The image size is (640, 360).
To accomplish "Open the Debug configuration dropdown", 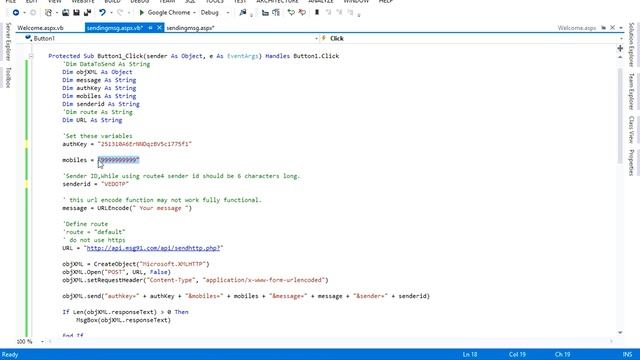I will click(227, 13).
